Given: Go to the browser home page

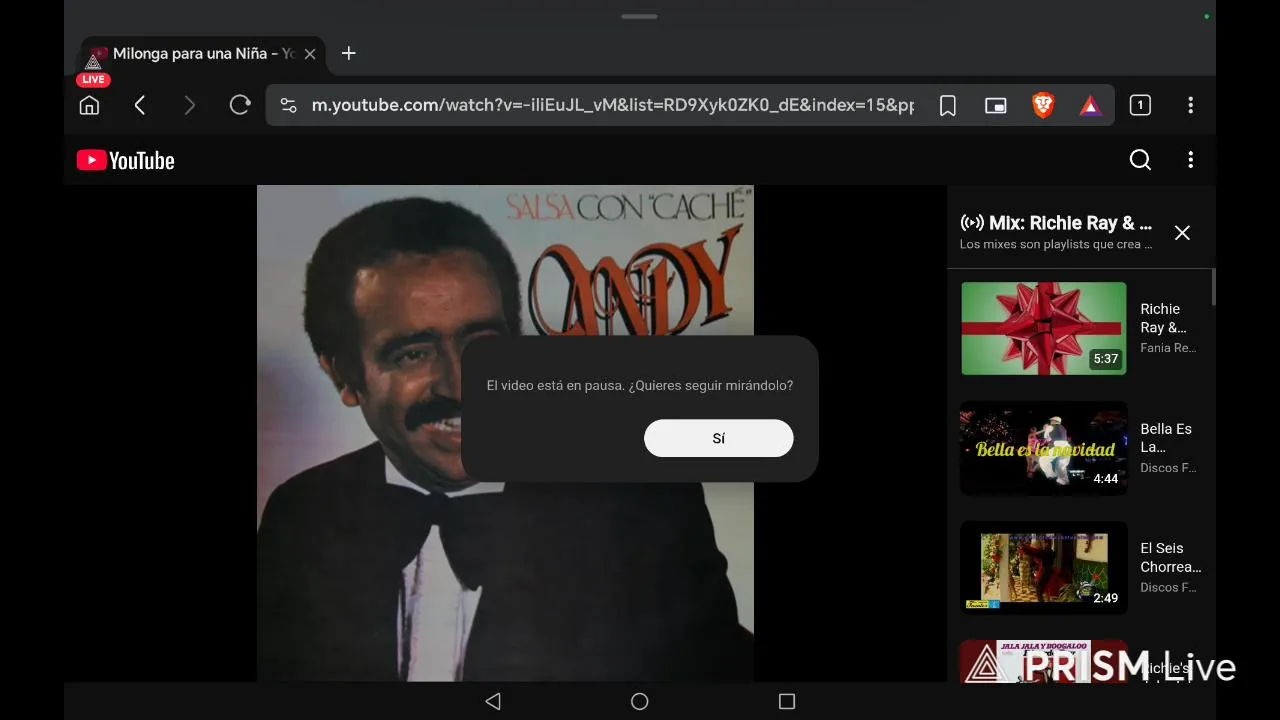Looking at the screenshot, I should [89, 105].
